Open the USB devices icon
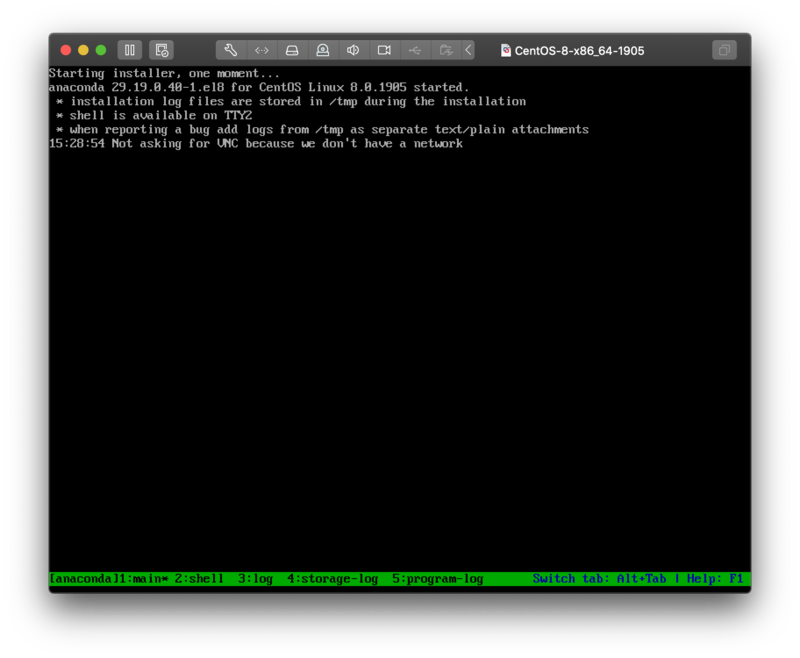 click(x=415, y=50)
